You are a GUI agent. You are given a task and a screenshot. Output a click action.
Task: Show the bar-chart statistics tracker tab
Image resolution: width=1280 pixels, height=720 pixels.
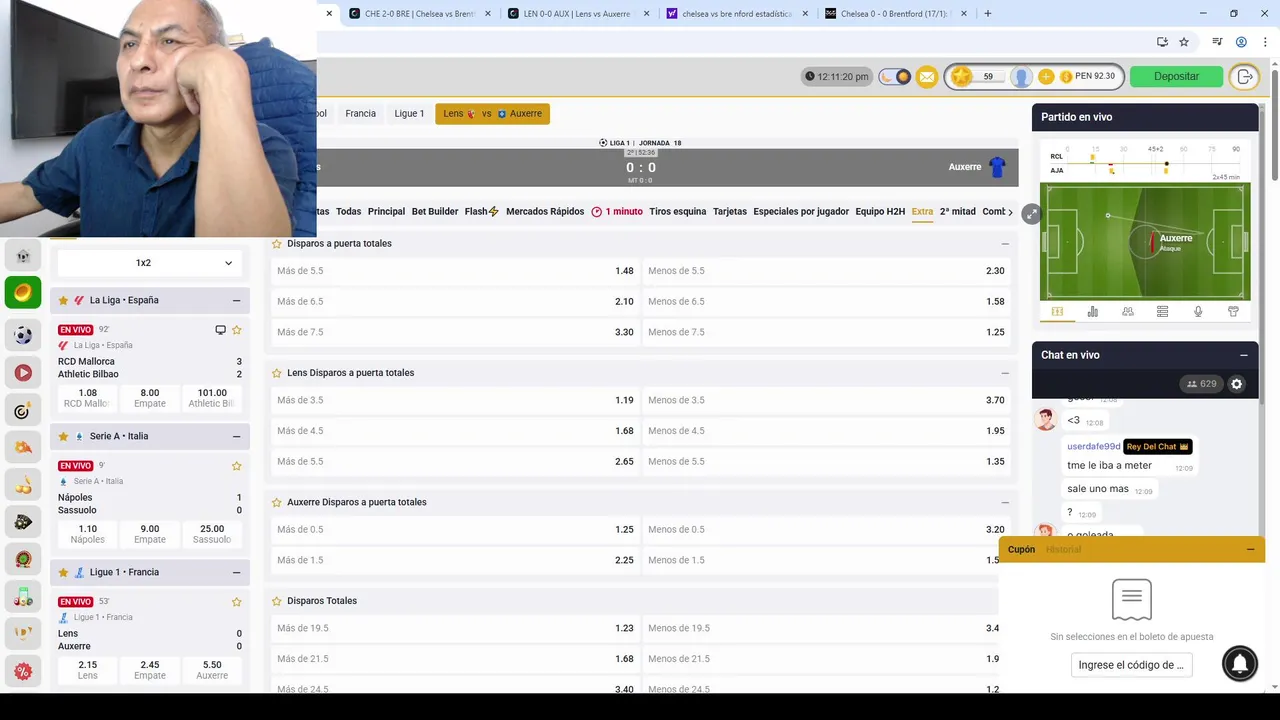pyautogui.click(x=1093, y=312)
